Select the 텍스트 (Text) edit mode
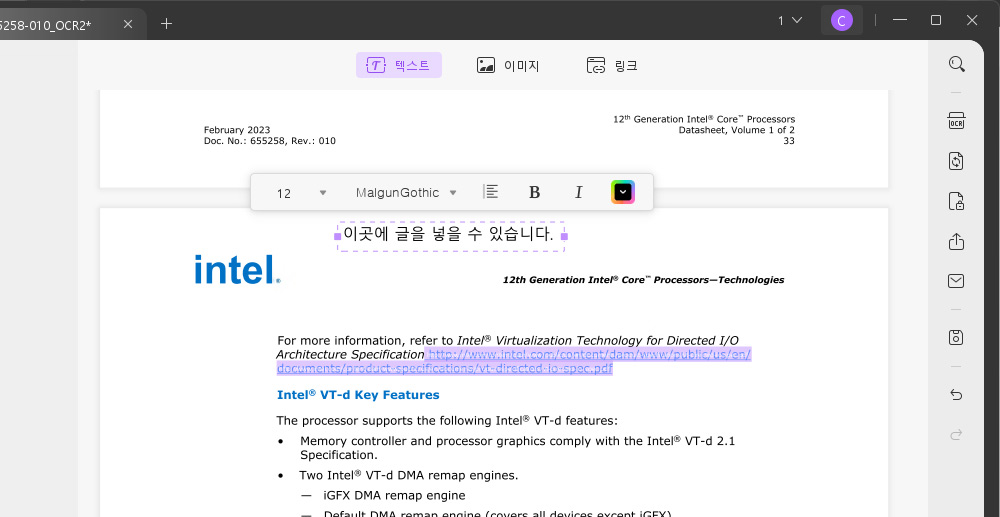Screen dimensions: 1000x517 [399, 65]
